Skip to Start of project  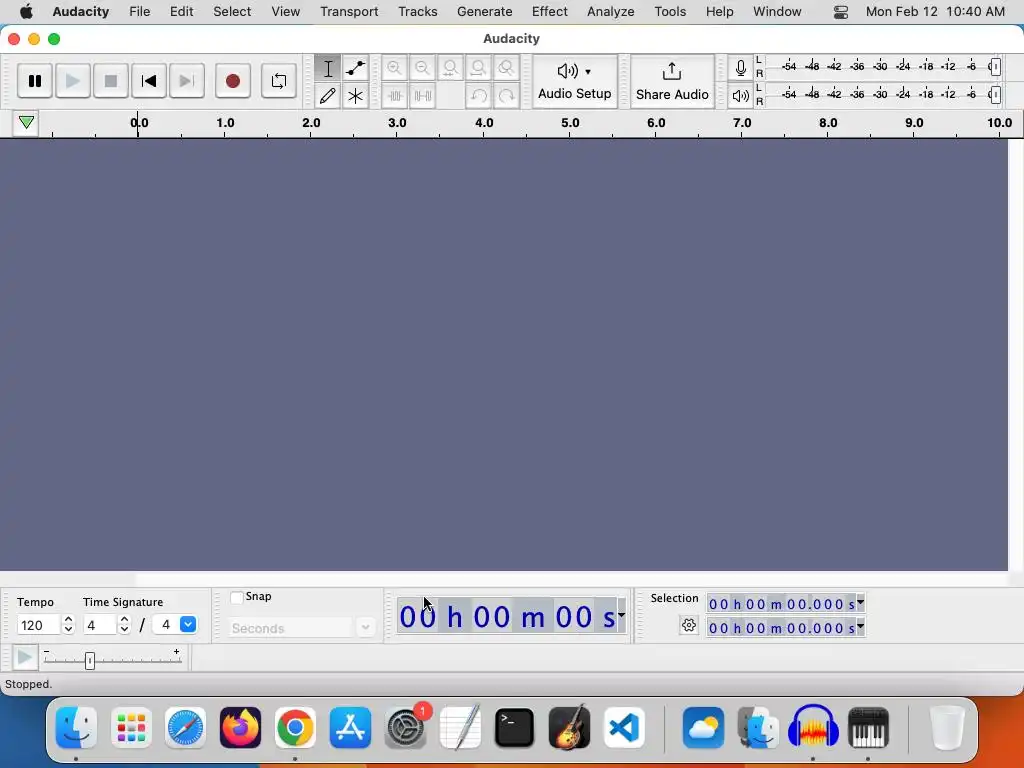[149, 81]
